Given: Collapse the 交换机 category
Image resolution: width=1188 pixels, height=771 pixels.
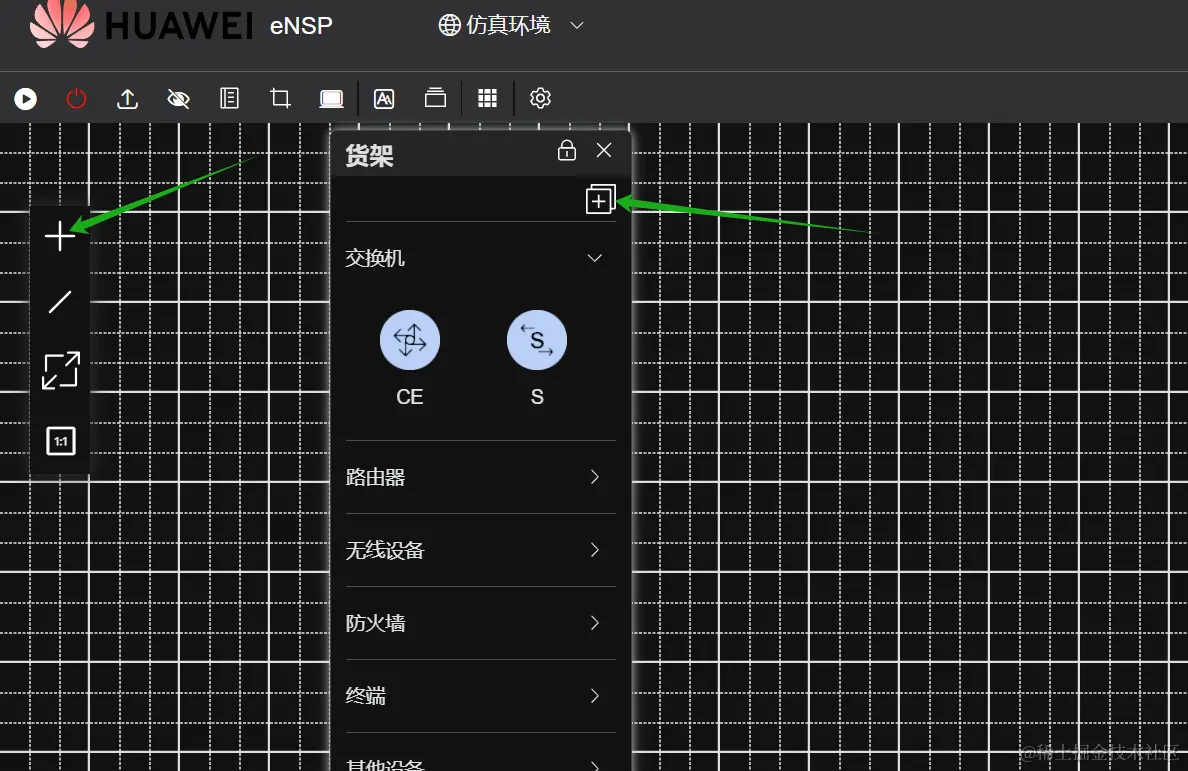Looking at the screenshot, I should pyautogui.click(x=594, y=257).
